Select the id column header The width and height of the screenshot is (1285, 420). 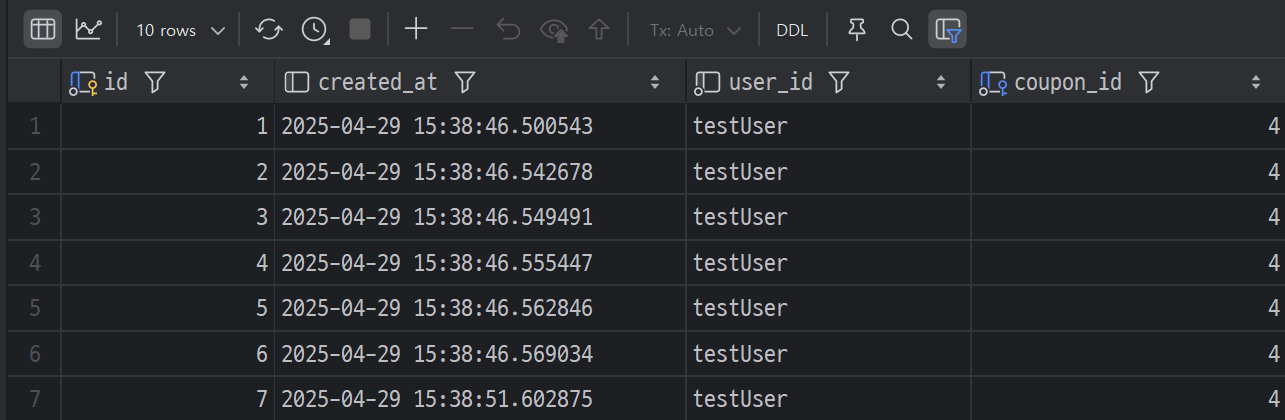point(167,82)
